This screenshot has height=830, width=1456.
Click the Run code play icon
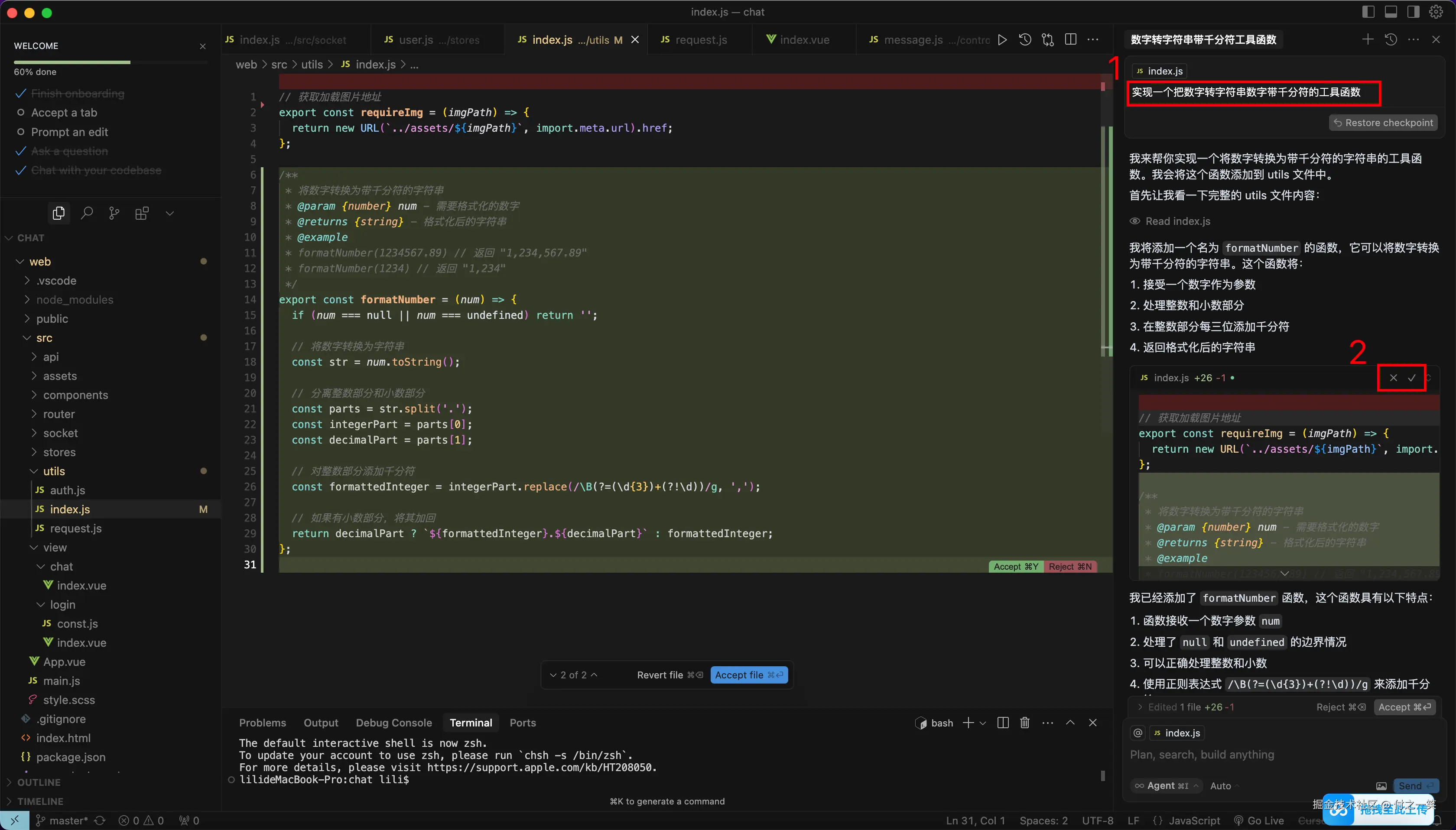(x=1001, y=40)
